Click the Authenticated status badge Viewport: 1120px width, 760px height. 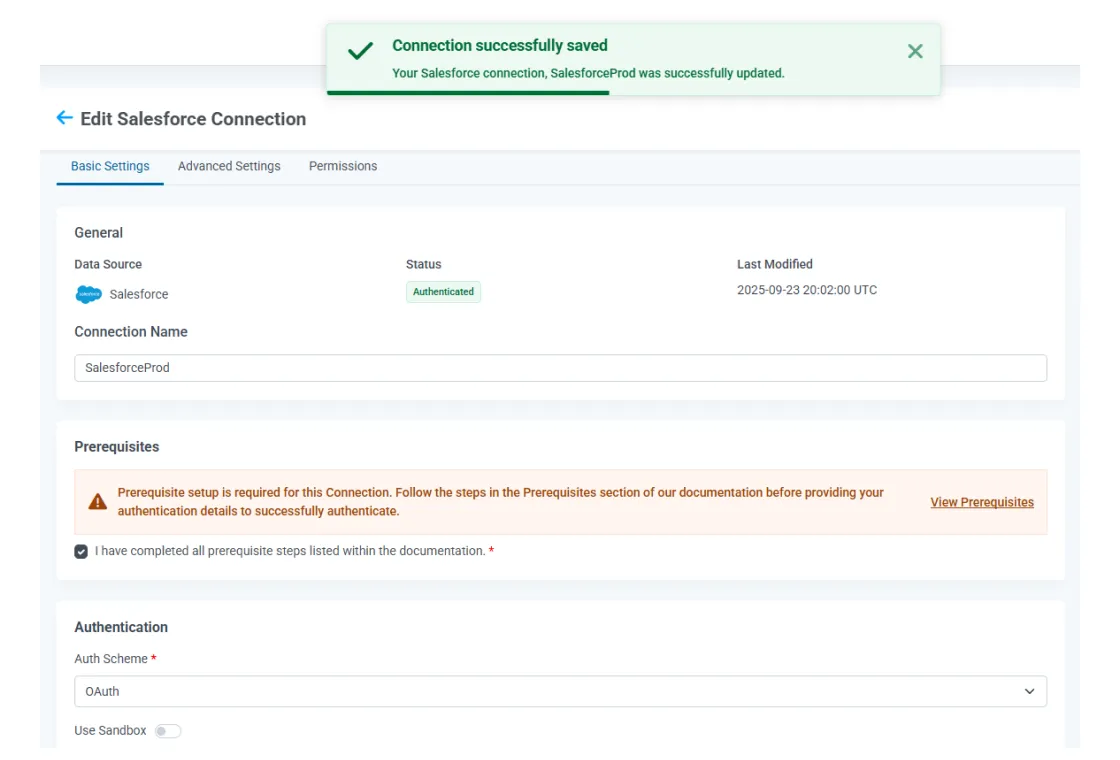(443, 292)
